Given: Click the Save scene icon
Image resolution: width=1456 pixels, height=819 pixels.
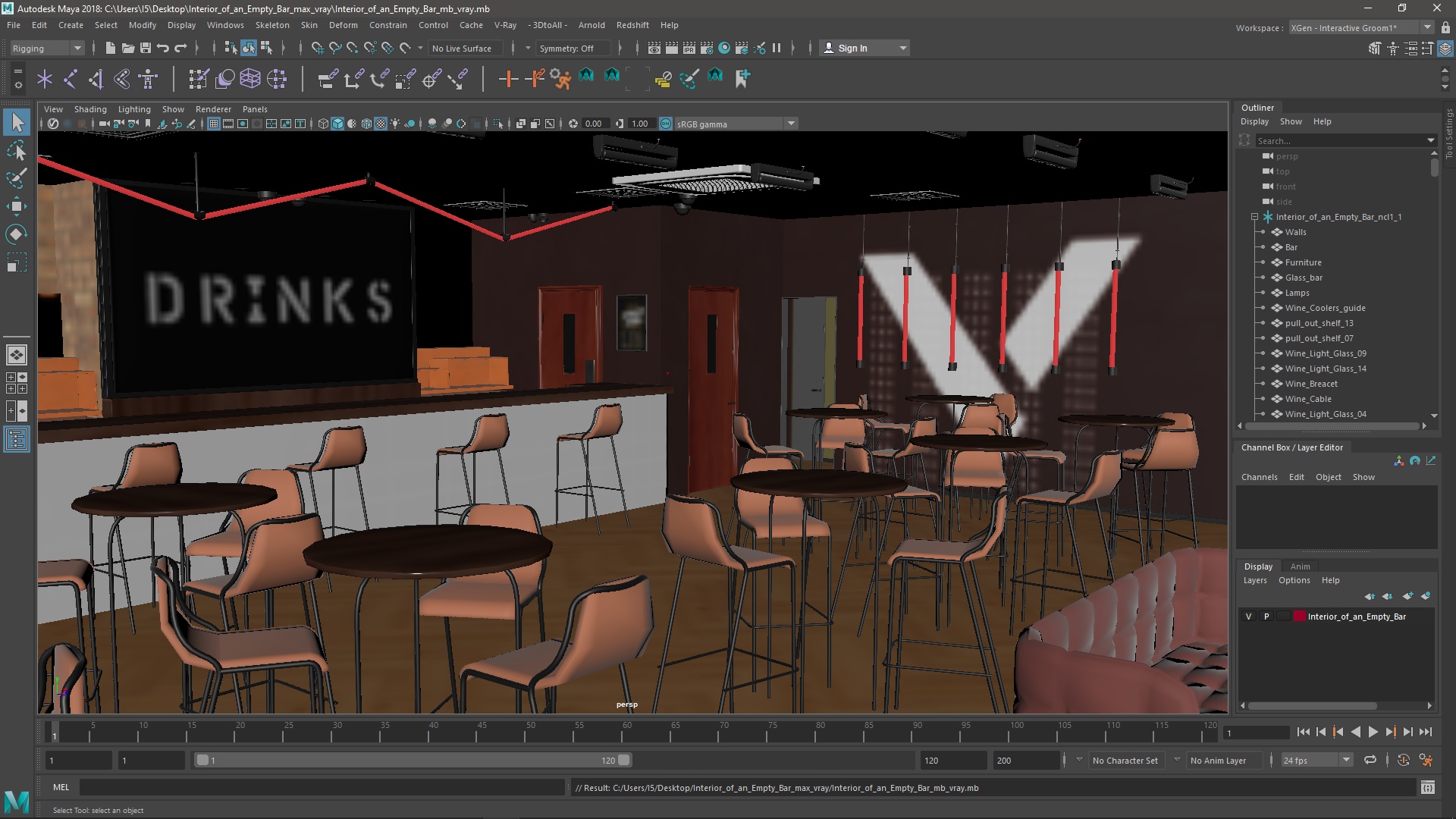Looking at the screenshot, I should pos(146,48).
